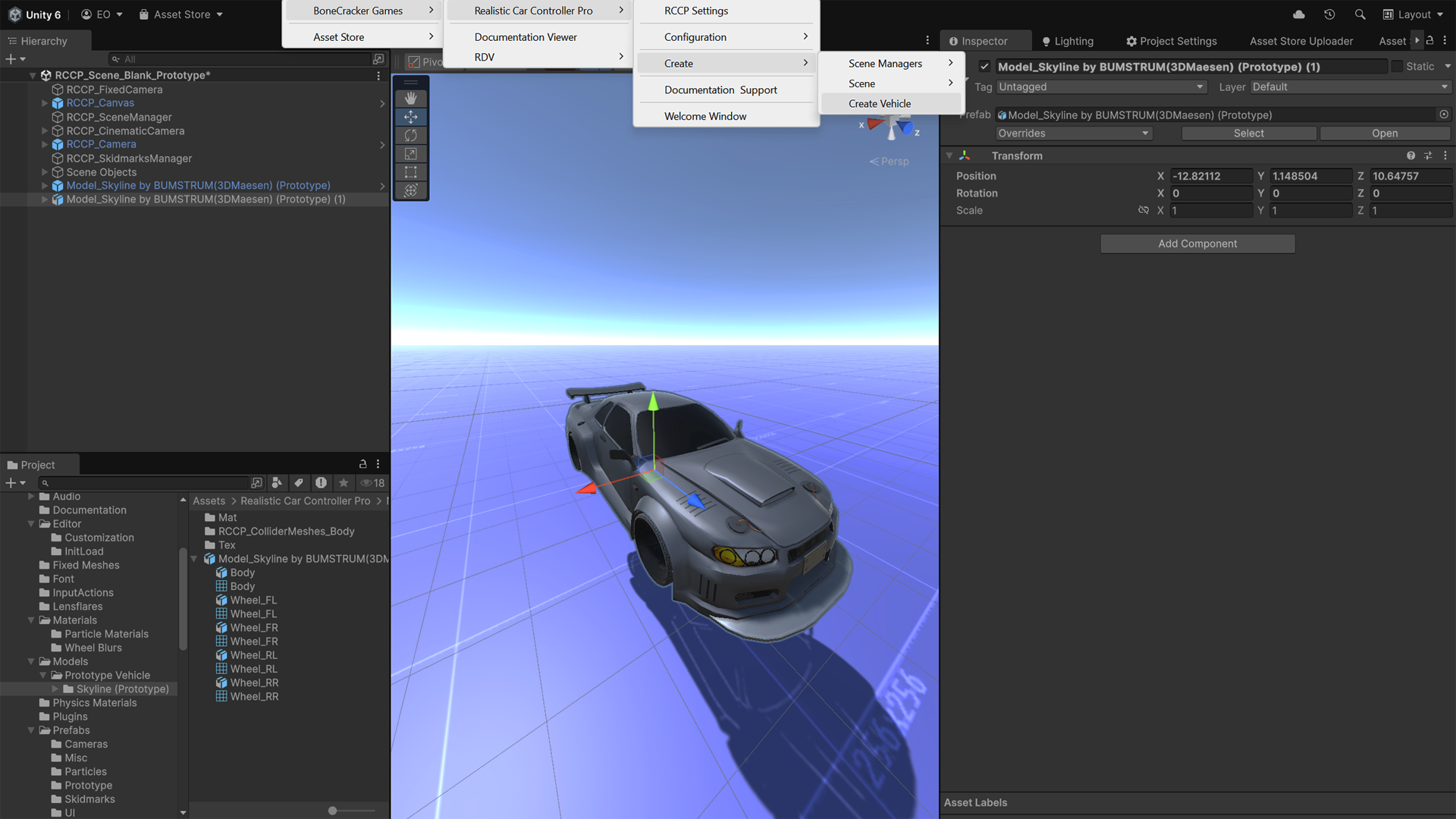Switch to the Lighting tab
Screen dimensions: 1456x819
[x=1068, y=41]
